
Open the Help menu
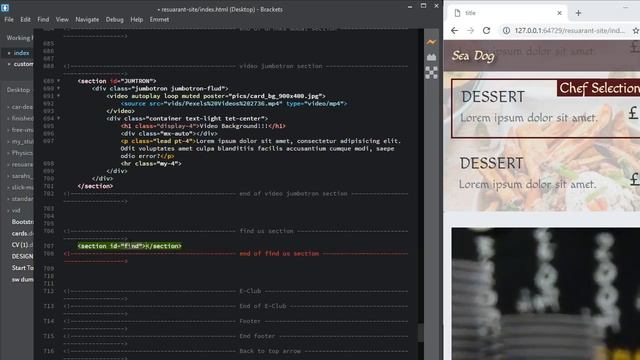tap(136, 20)
